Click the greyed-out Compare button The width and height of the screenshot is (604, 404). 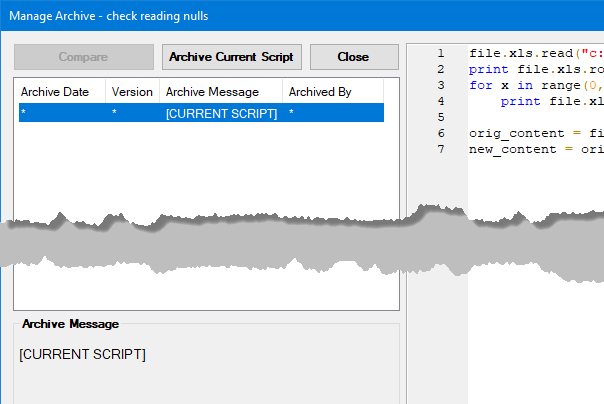pos(83,57)
